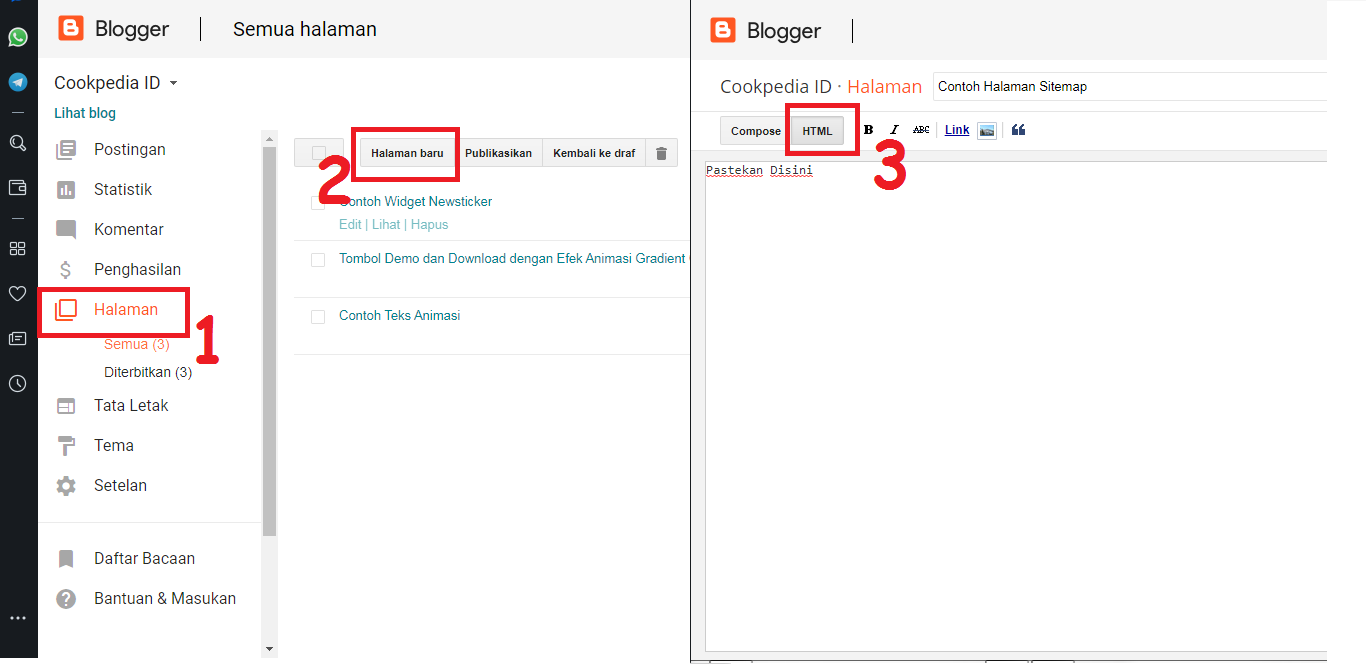Image resolution: width=1366 pixels, height=664 pixels.
Task: Click the Bantuan & Masukan label
Action: tap(165, 599)
